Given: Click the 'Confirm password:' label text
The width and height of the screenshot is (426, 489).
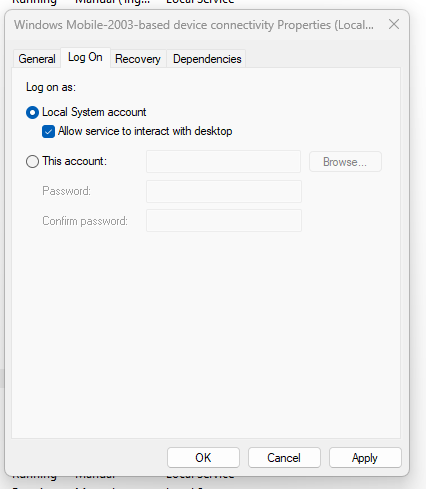Looking at the screenshot, I should coord(85,221).
